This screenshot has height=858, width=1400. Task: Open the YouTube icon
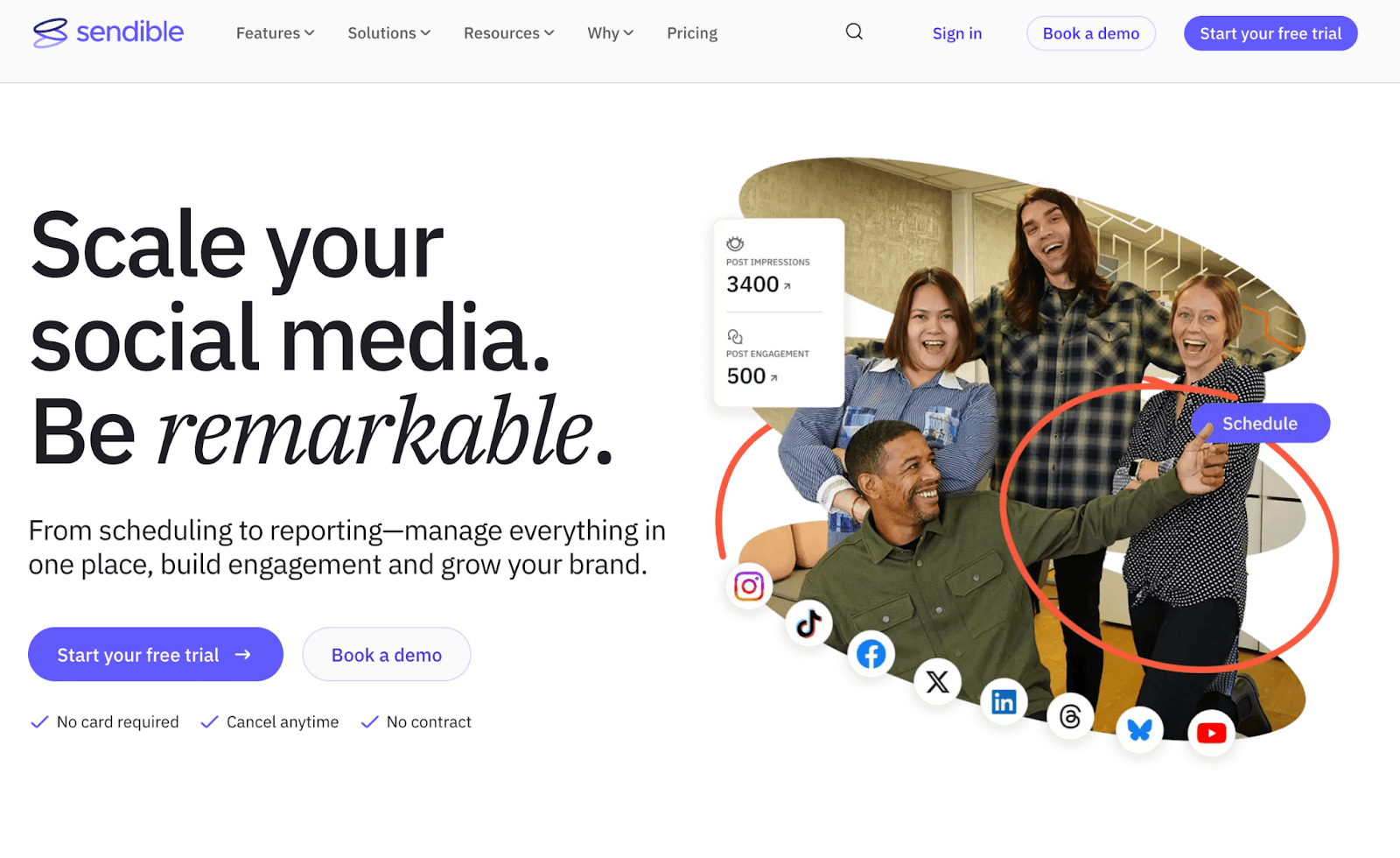coord(1210,733)
